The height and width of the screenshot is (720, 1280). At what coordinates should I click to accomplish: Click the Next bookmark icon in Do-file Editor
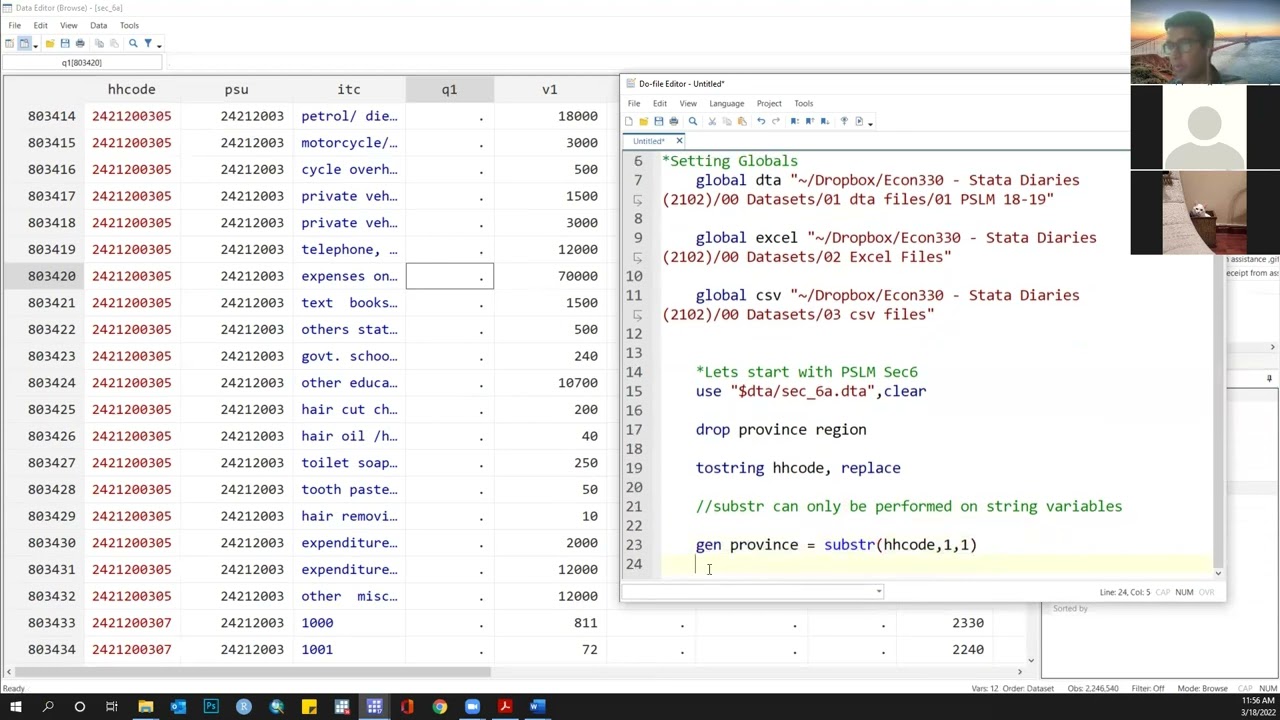pyautogui.click(x=825, y=121)
